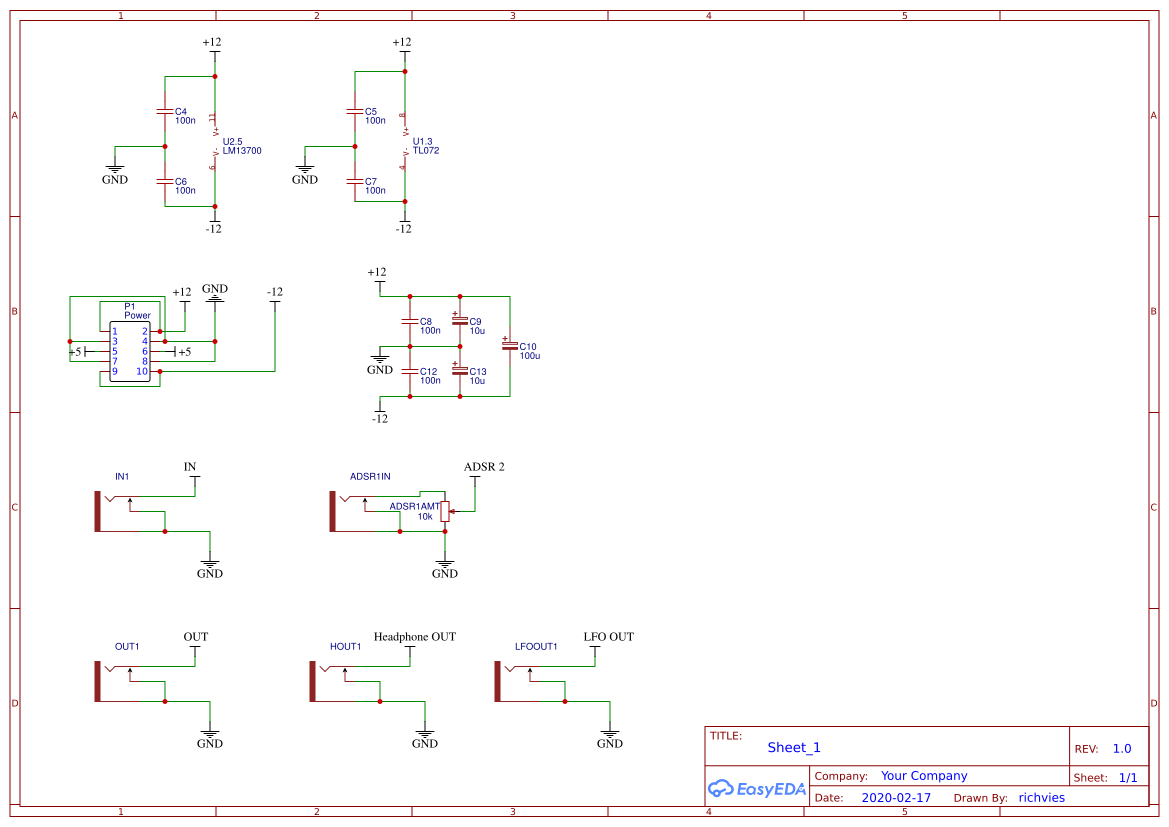Click the Your Company field

tap(924, 775)
